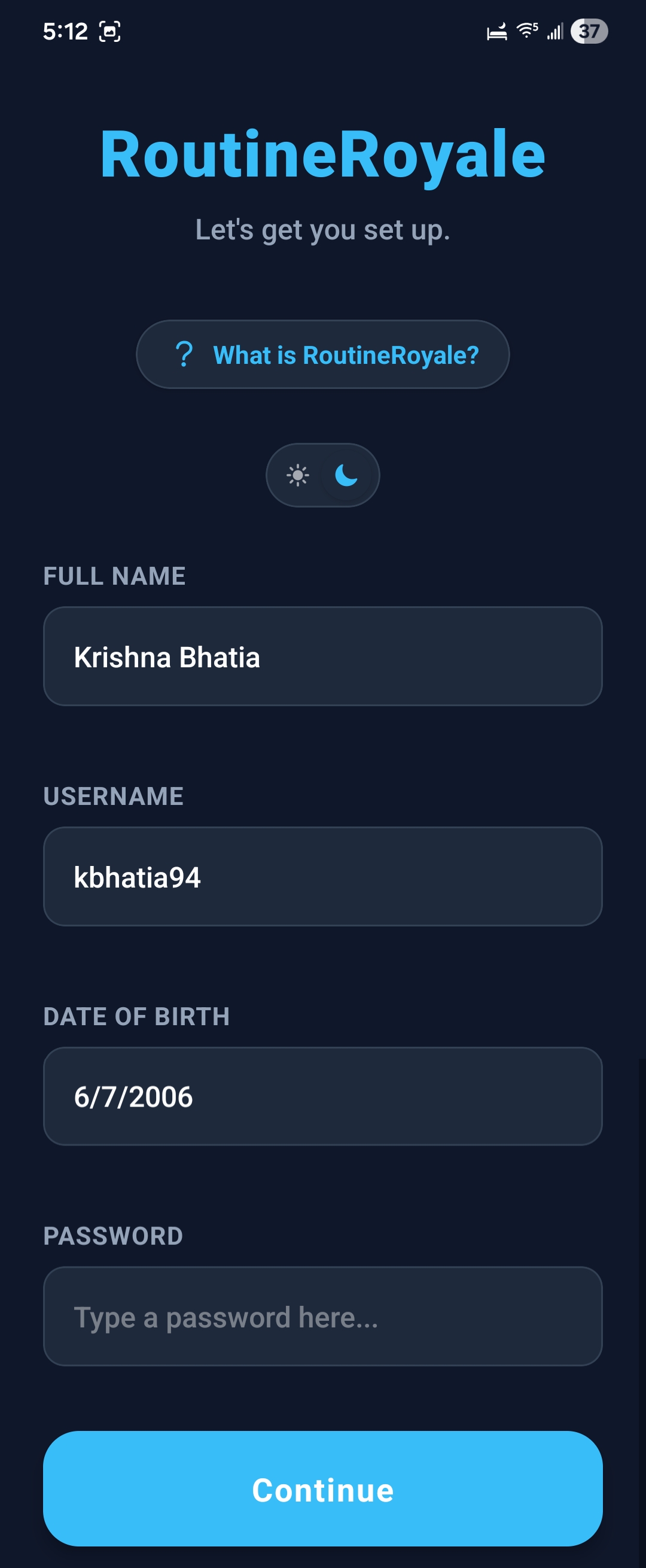
Task: Tap the bedtime mode status icon
Action: [x=497, y=31]
